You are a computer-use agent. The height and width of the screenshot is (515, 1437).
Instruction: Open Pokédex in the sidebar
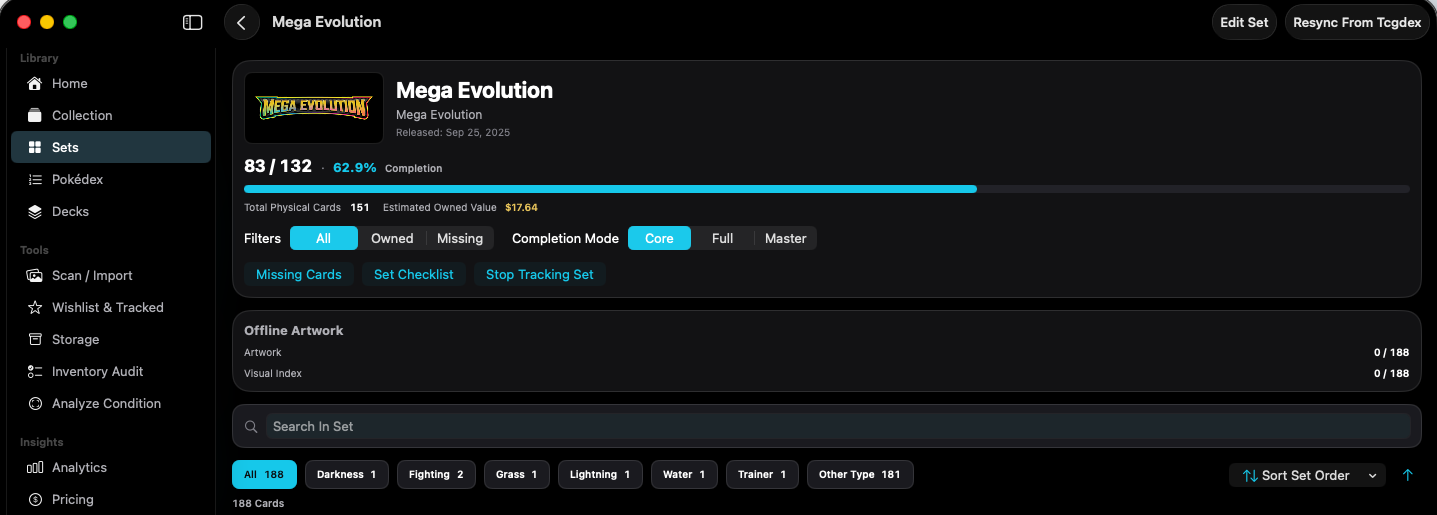(111, 179)
